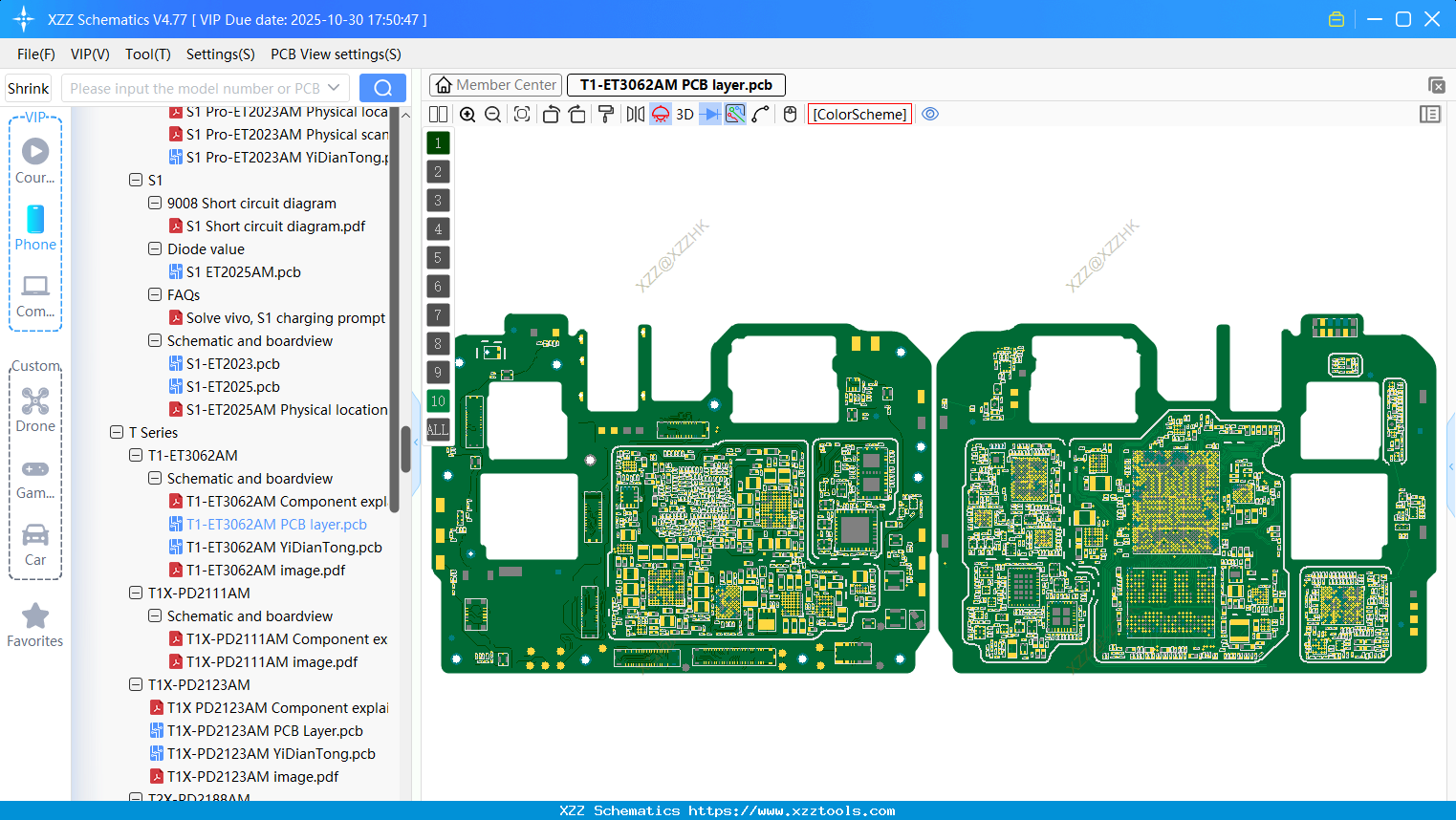Select the Zoom In tool
This screenshot has width=1456, height=820.
[x=467, y=114]
